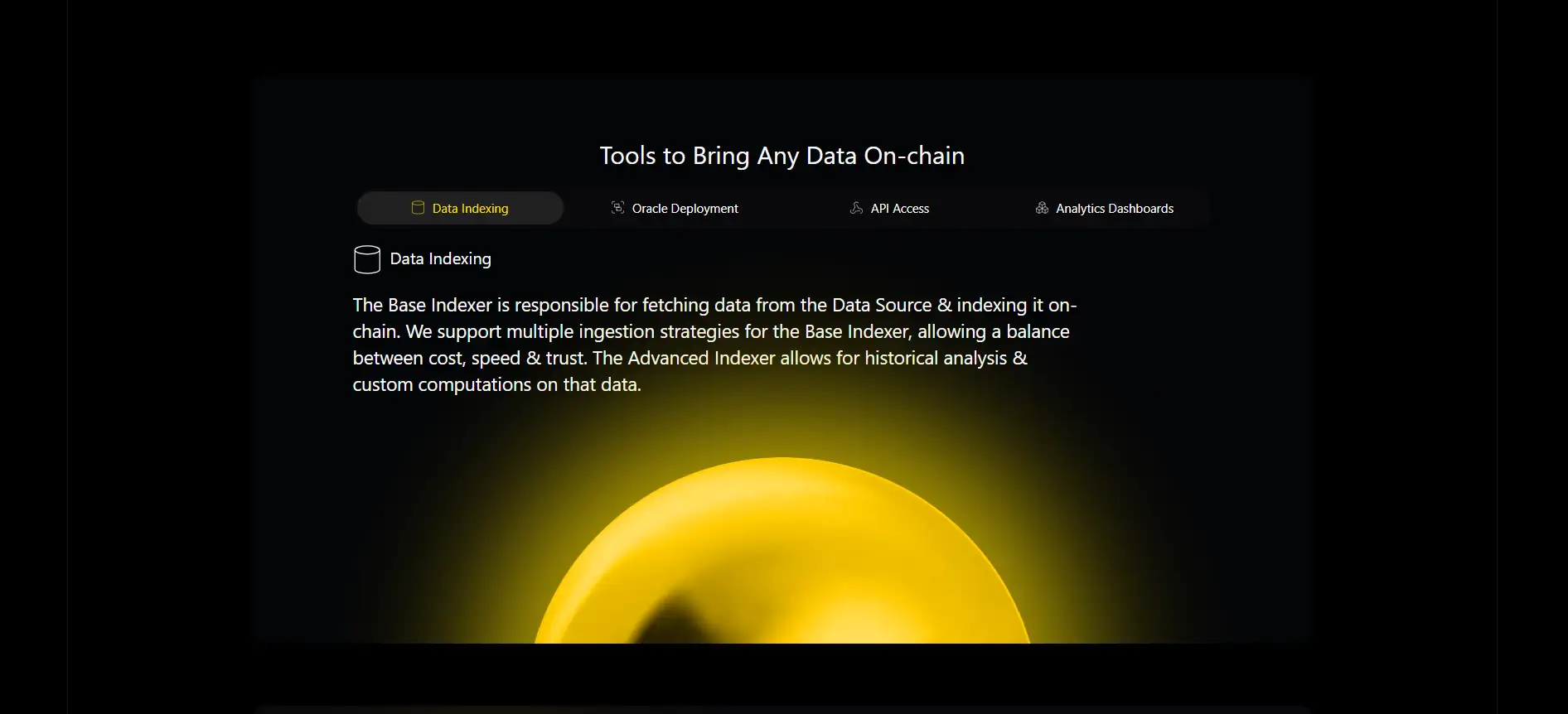Click "The Base Indexer" at the paragraph start
This screenshot has width=1568, height=714.
coord(422,305)
